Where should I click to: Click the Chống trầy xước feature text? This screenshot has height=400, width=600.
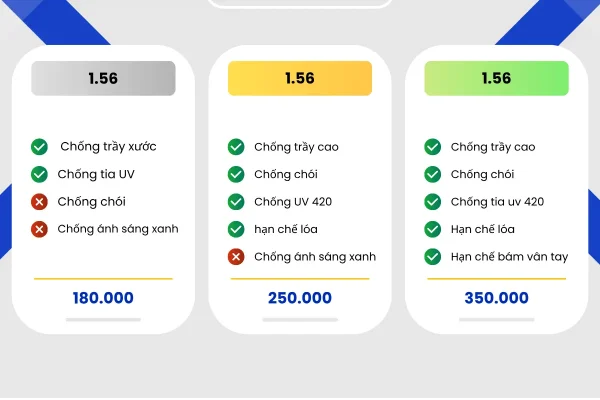point(108,147)
